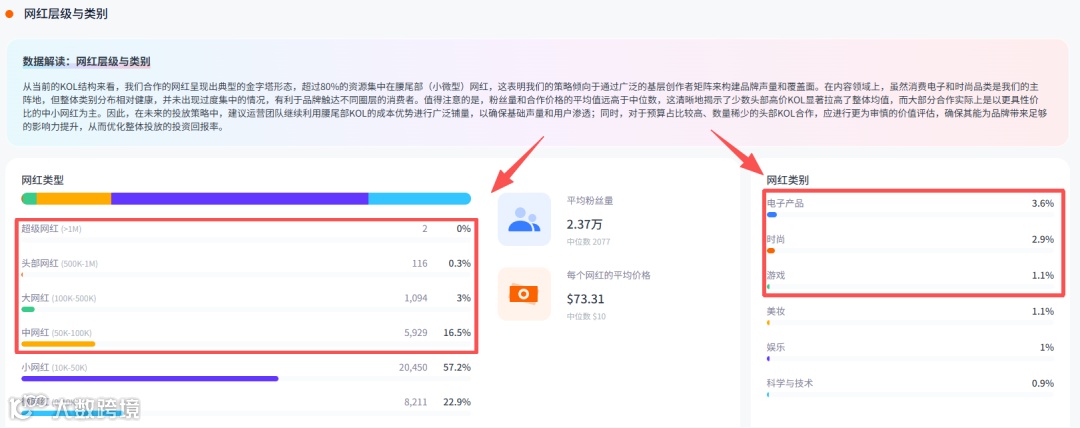Click the 小网红 purple progress bar
This screenshot has height=428, width=1080.
149,378
